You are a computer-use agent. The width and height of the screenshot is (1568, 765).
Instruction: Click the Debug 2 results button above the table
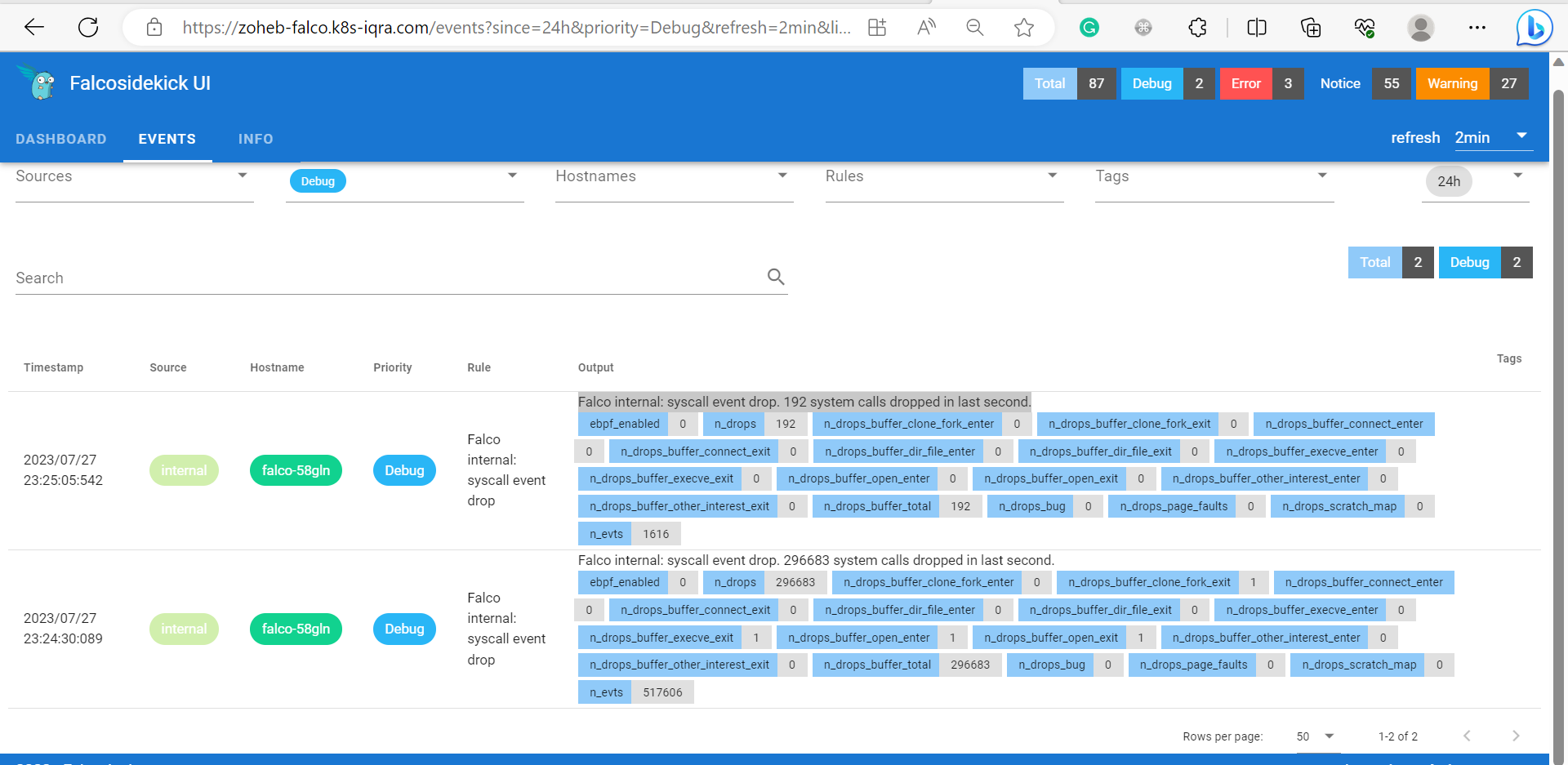[1486, 262]
